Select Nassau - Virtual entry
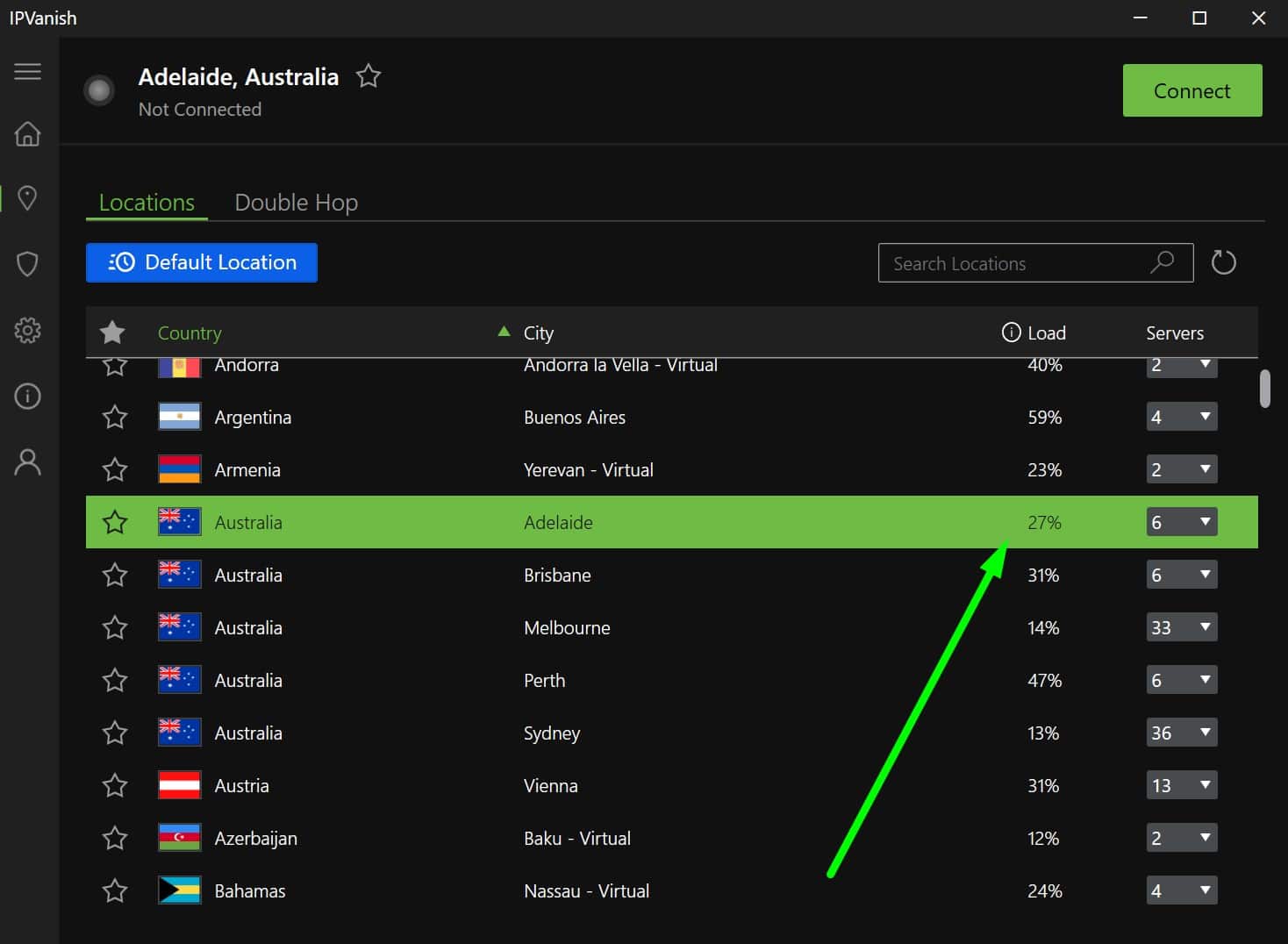The height and width of the screenshot is (944, 1288). point(587,890)
